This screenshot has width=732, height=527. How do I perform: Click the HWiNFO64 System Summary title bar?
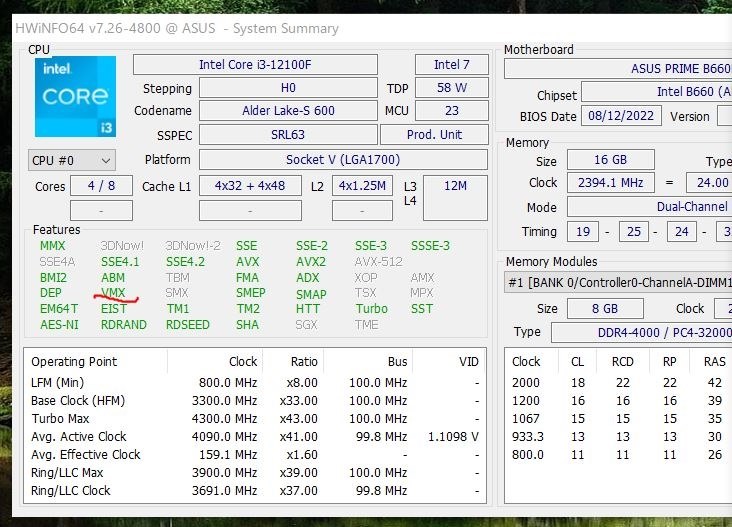(372, 28)
